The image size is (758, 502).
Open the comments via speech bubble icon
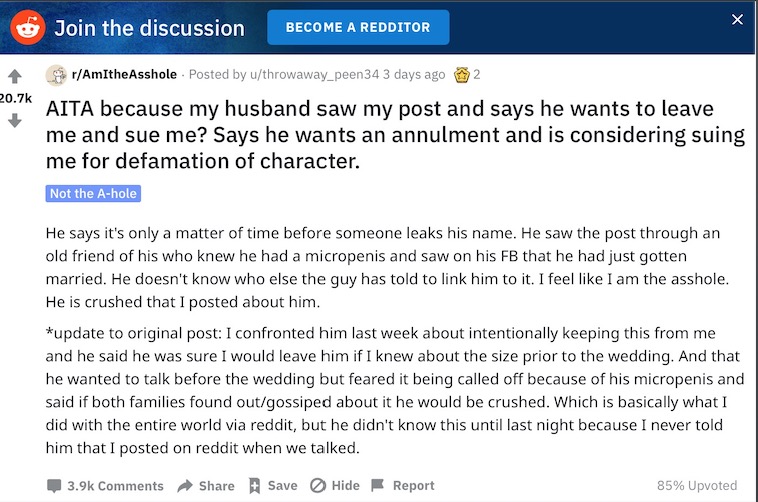pyautogui.click(x=54, y=486)
